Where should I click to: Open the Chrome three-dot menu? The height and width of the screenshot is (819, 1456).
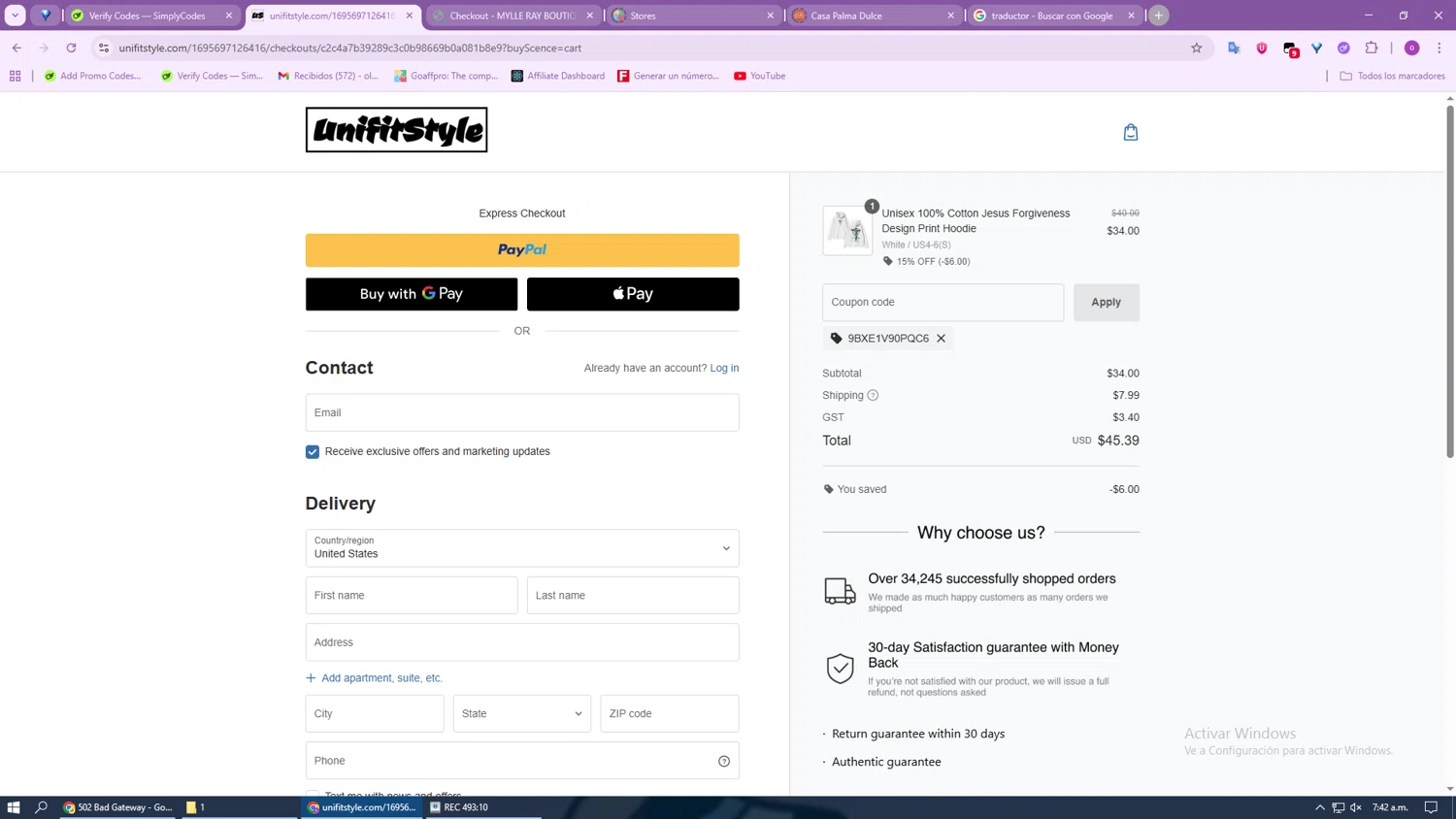(x=1439, y=48)
